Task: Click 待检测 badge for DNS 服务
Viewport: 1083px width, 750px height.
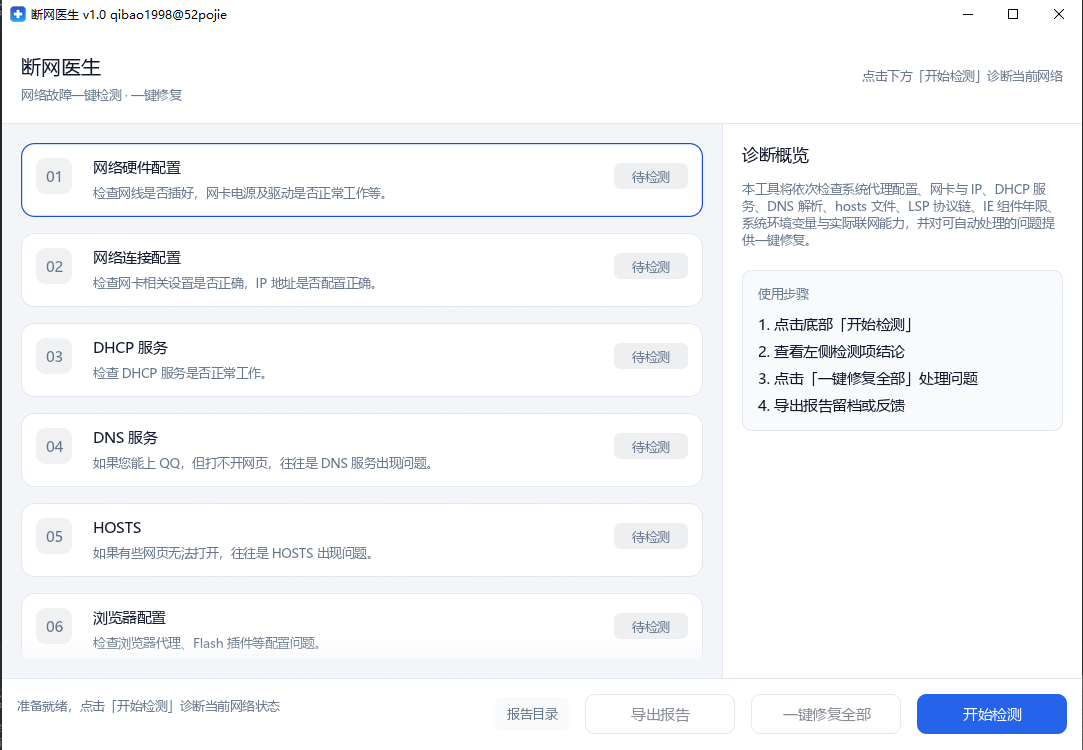Action: (x=651, y=447)
